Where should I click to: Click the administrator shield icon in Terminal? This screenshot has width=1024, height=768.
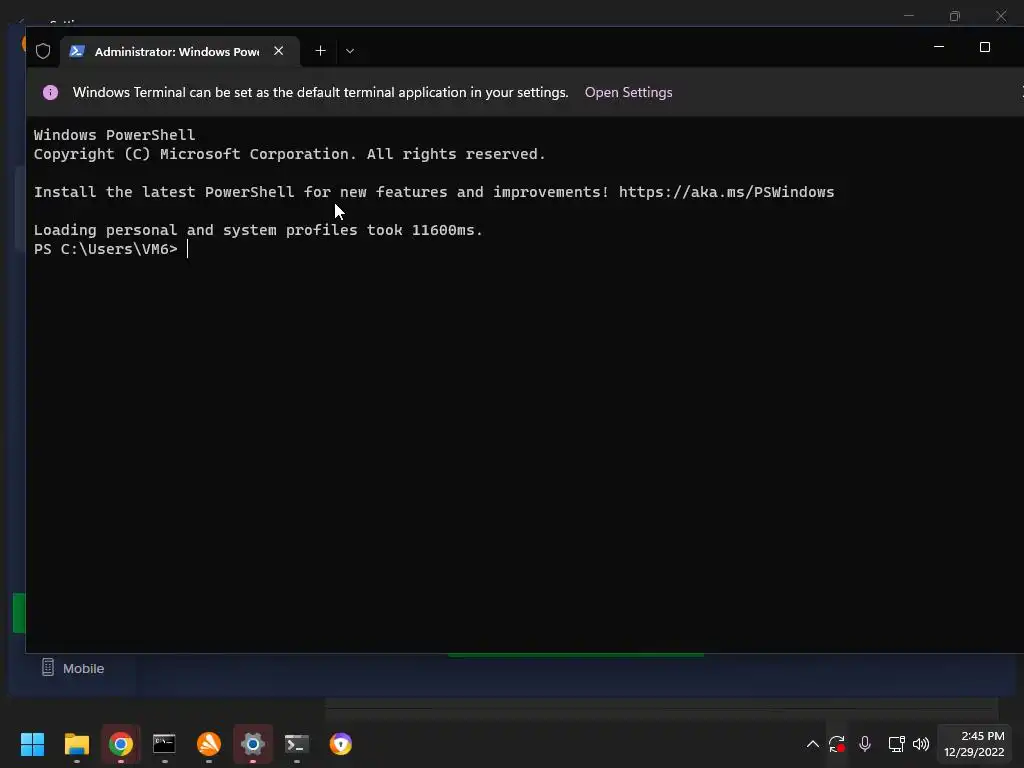point(43,51)
